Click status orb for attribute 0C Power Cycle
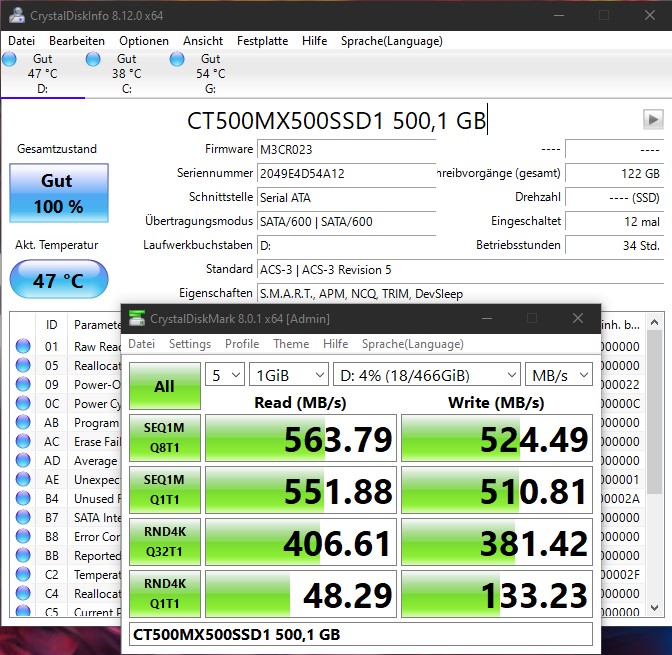The height and width of the screenshot is (655, 672). click(x=23, y=403)
